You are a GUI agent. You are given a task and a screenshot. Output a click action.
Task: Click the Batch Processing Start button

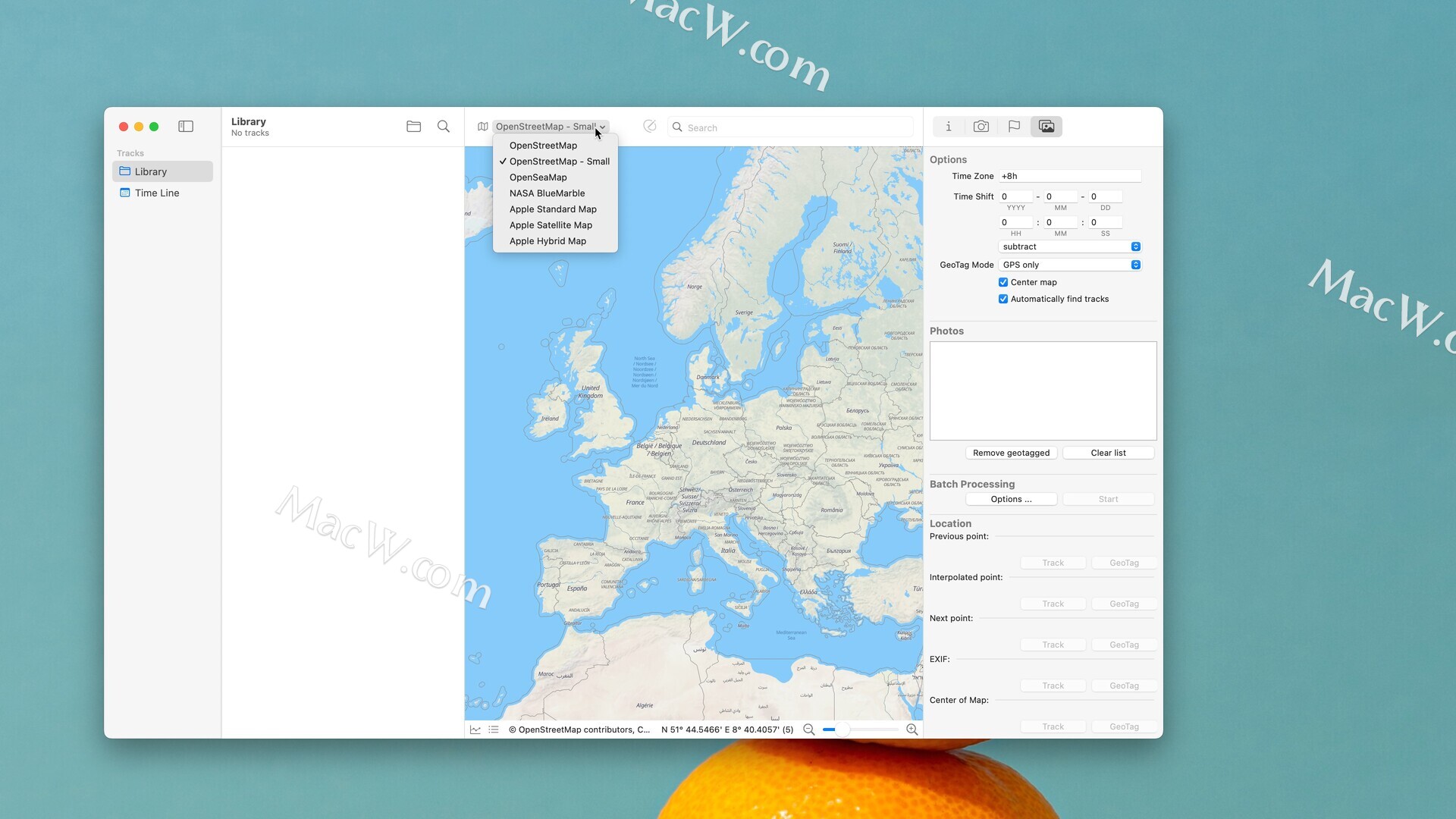(x=1108, y=499)
